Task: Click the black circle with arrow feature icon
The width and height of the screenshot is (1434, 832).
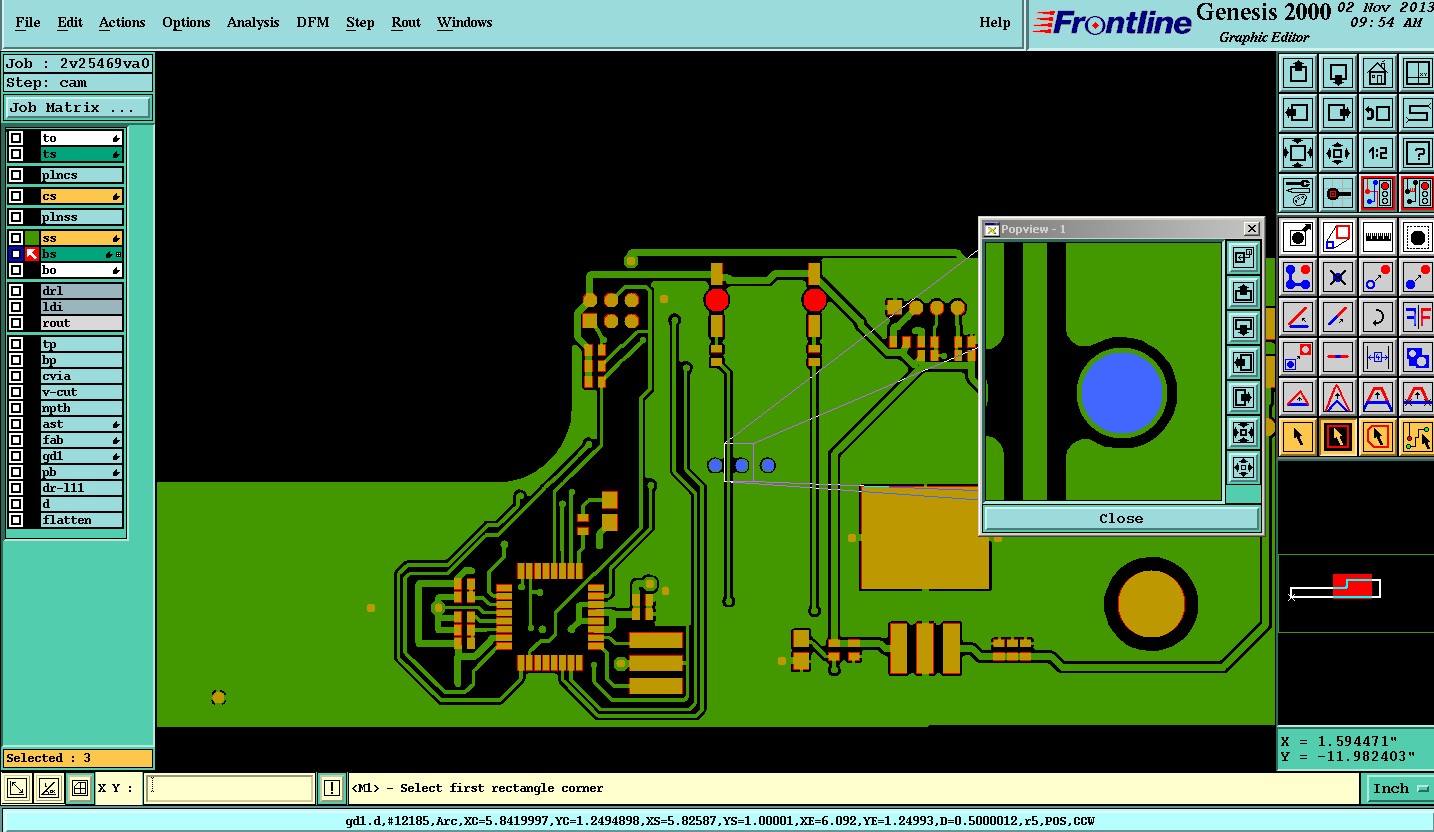Action: [1298, 237]
